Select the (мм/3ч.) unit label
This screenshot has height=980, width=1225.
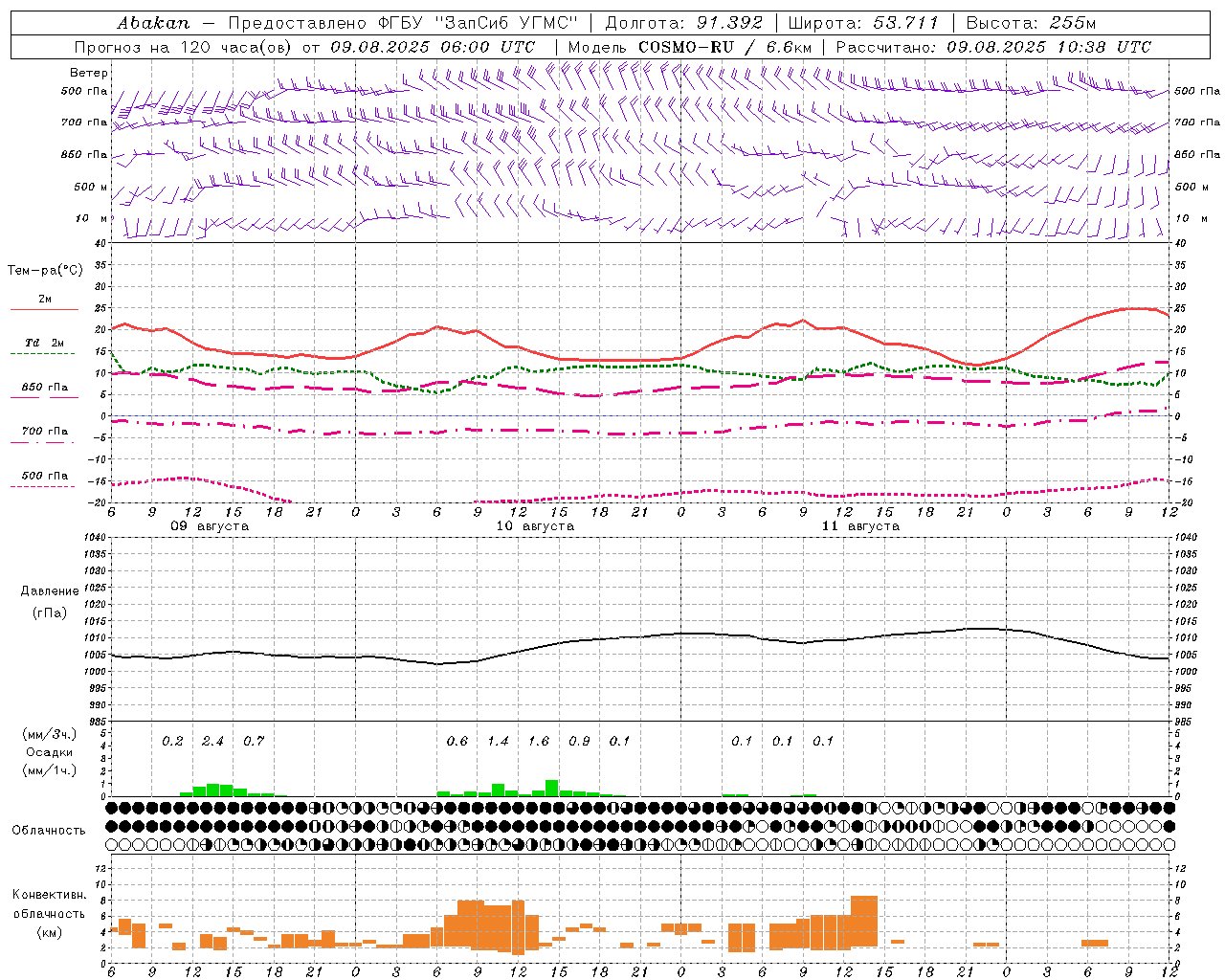coord(50,734)
